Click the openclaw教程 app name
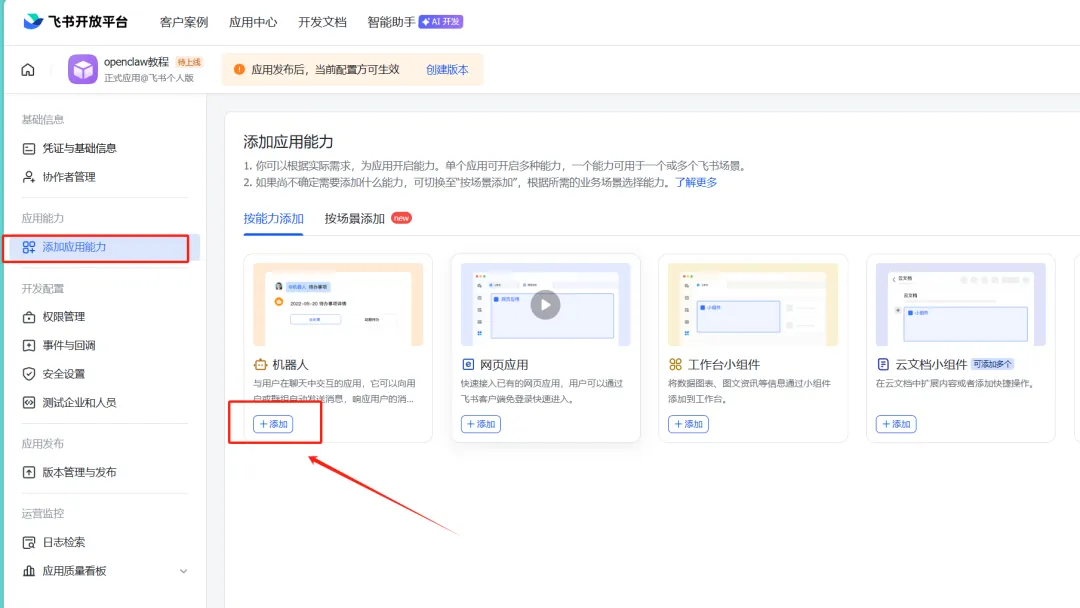 (136, 62)
